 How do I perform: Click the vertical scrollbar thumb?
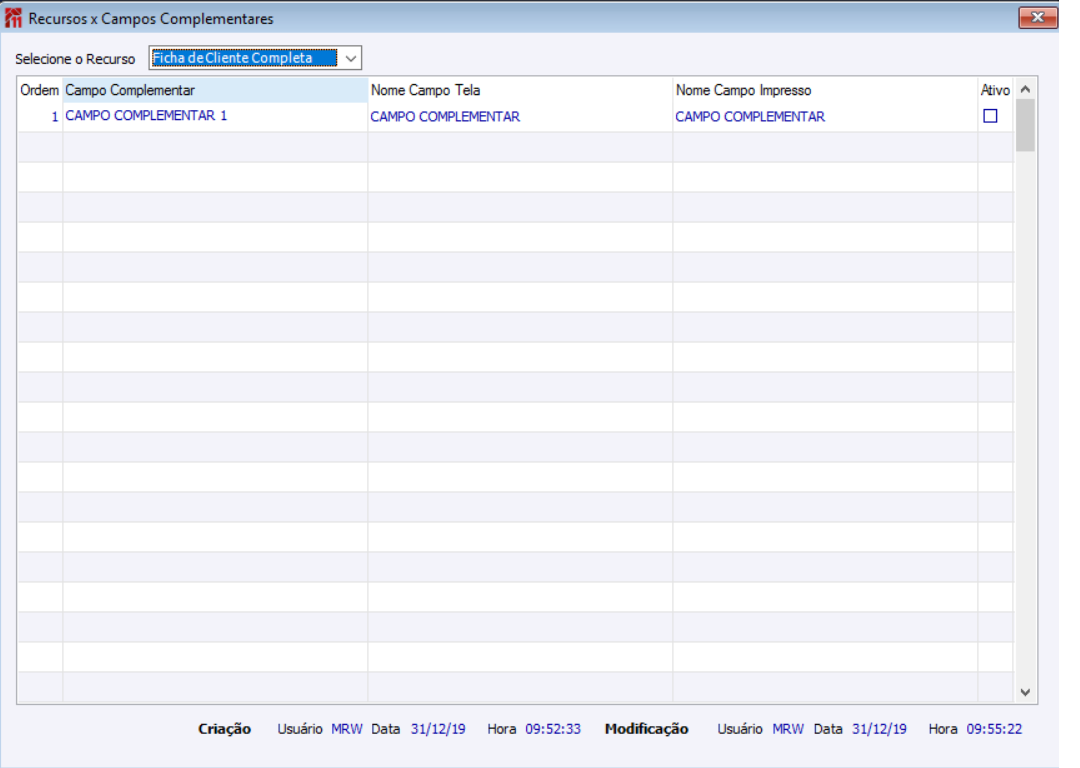[1025, 125]
